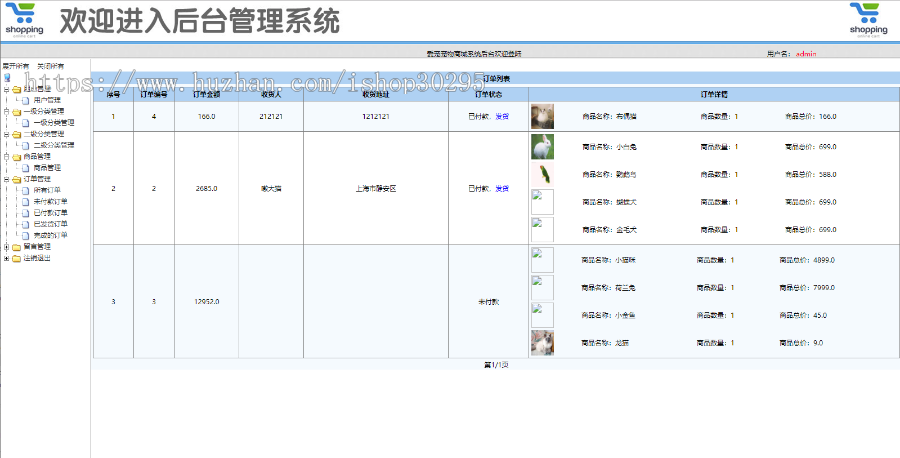Click the 龙猫 product thumbnail
Image resolution: width=900 pixels, height=458 pixels.
click(x=542, y=343)
